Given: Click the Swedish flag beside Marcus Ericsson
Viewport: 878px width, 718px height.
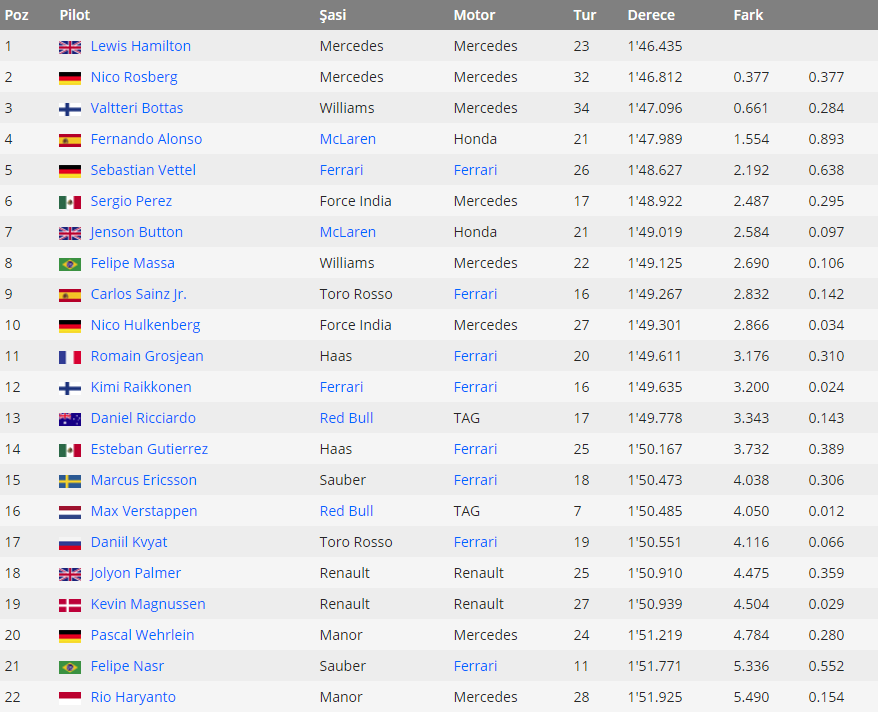Looking at the screenshot, I should pos(70,481).
